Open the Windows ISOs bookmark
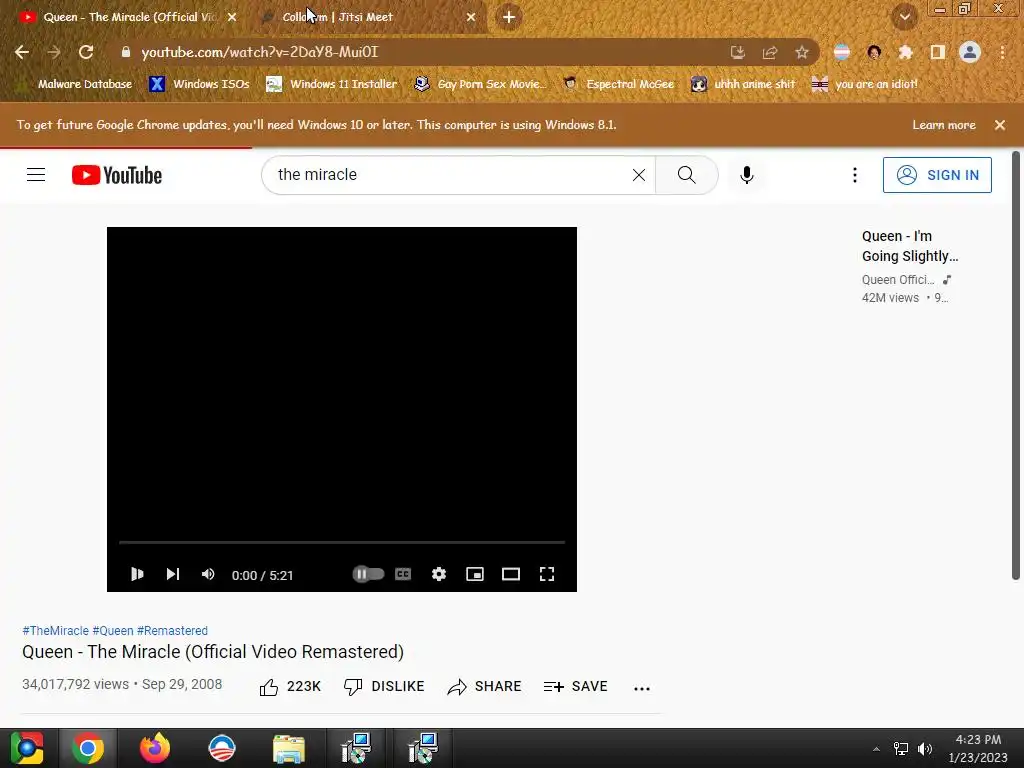 coord(199,84)
